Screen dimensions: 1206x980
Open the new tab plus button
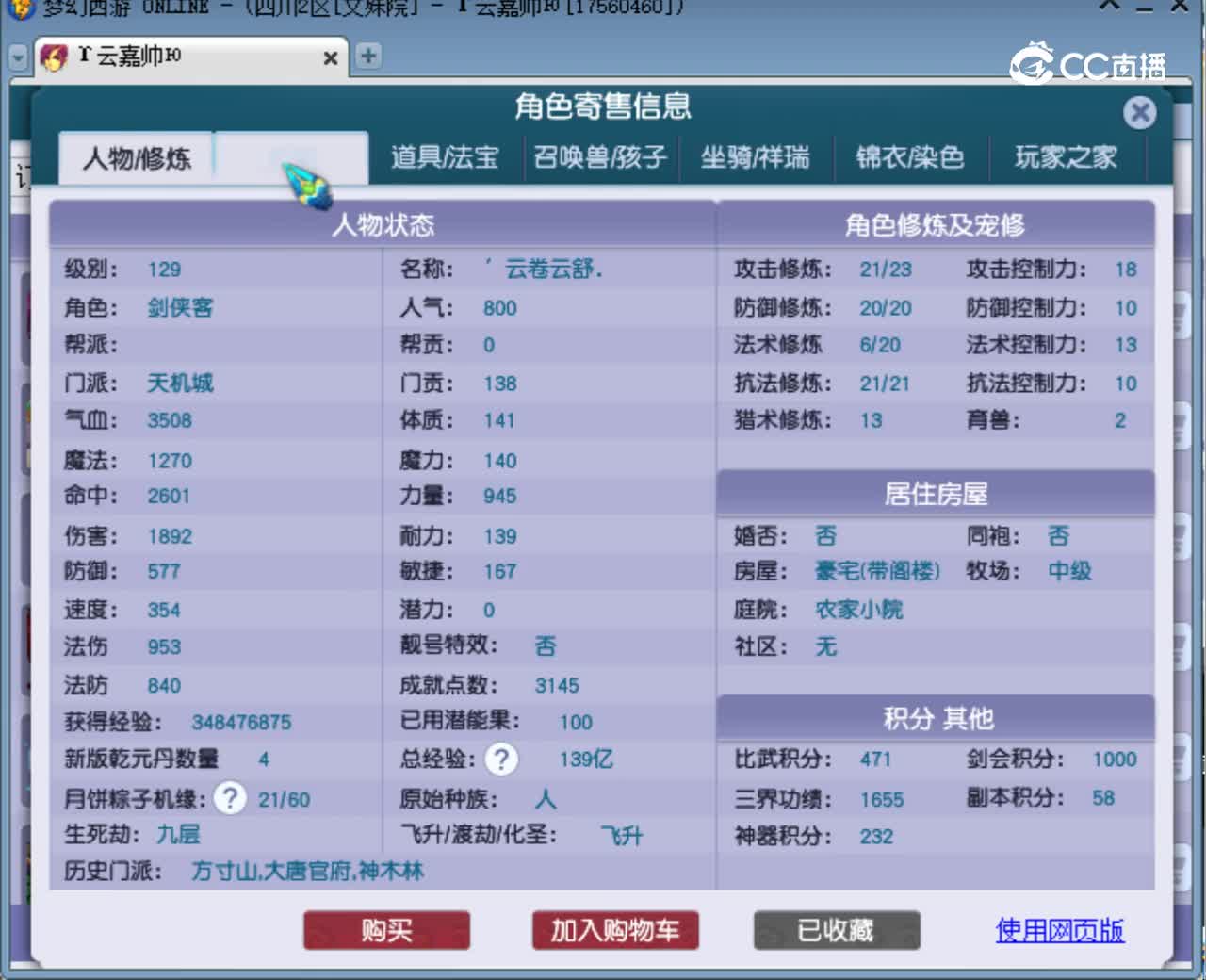coord(368,56)
